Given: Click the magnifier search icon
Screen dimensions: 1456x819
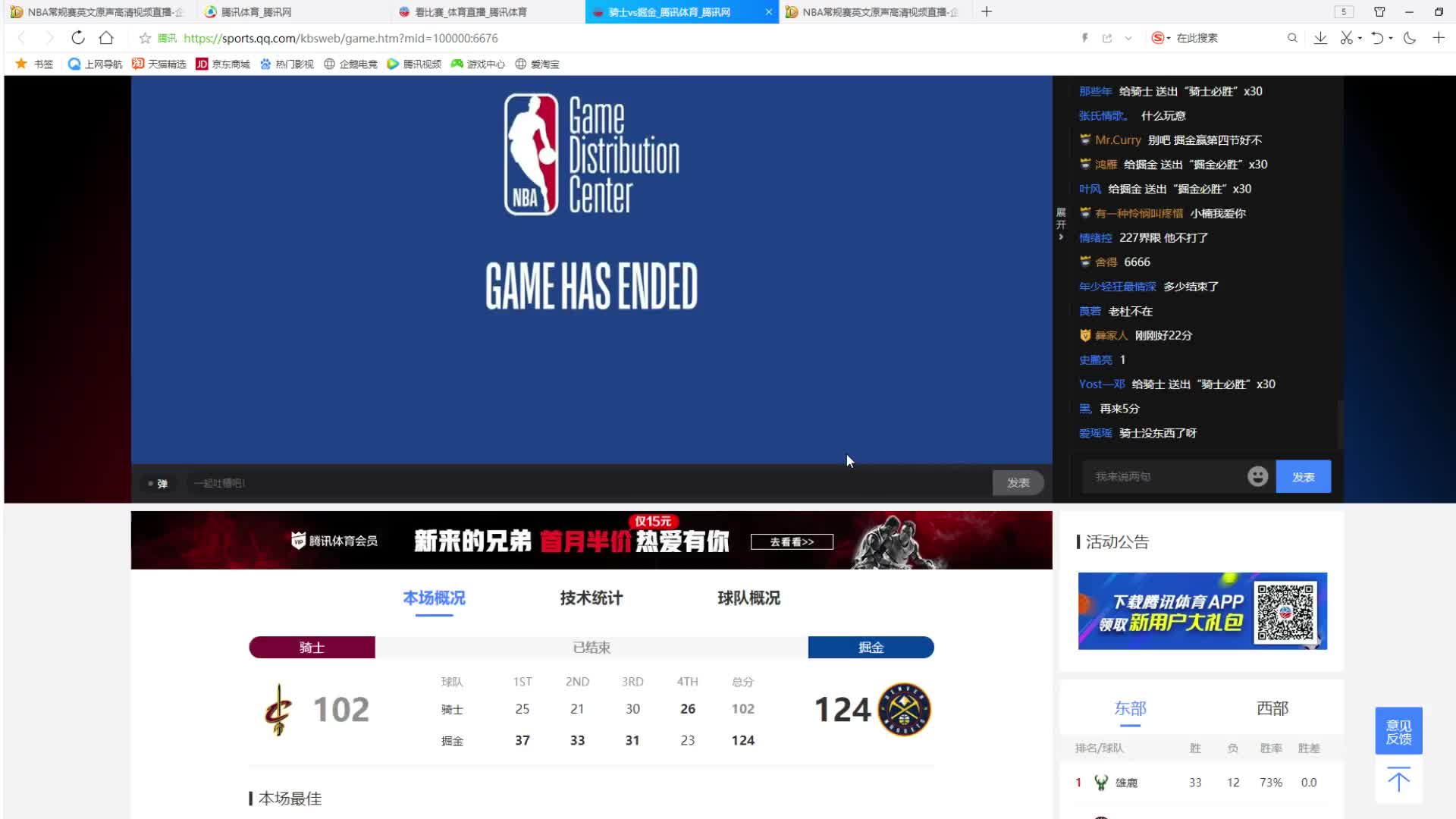Looking at the screenshot, I should tap(1292, 38).
